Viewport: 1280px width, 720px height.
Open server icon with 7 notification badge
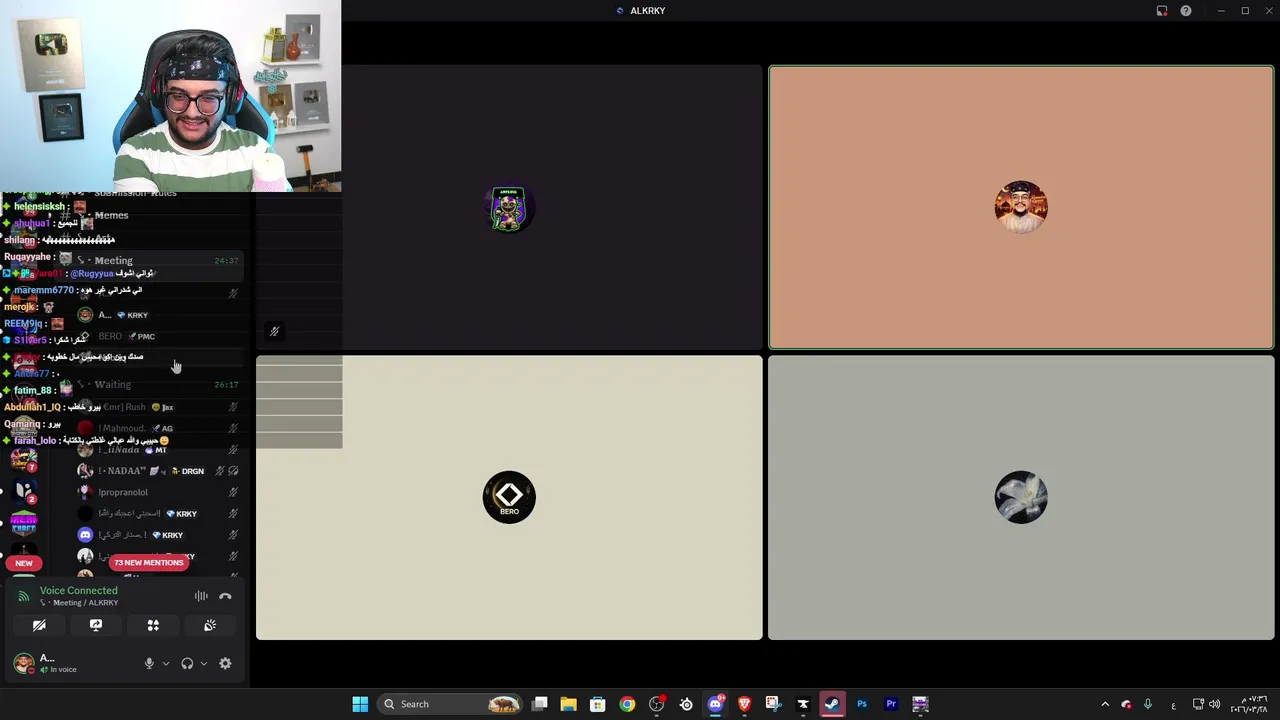click(x=24, y=459)
